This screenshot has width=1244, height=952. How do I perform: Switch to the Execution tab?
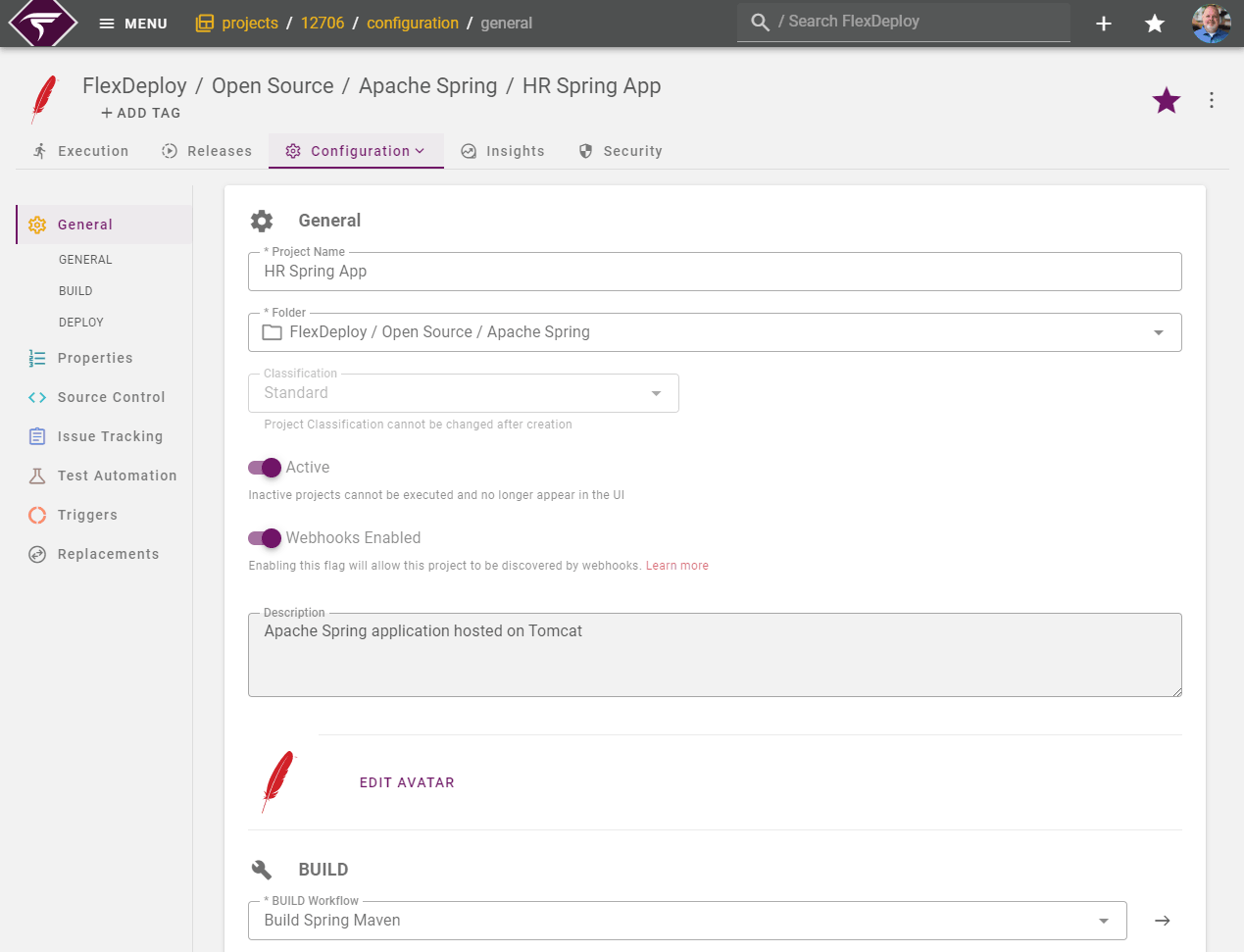(80, 151)
